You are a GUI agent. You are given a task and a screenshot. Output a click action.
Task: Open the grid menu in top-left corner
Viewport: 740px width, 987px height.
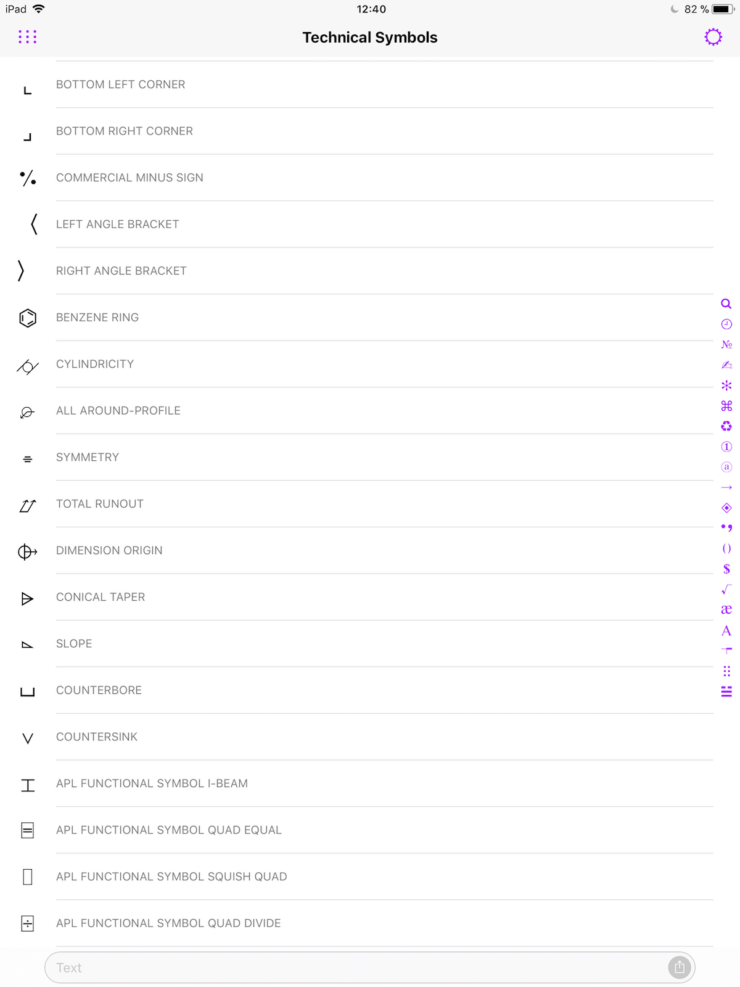(27, 37)
